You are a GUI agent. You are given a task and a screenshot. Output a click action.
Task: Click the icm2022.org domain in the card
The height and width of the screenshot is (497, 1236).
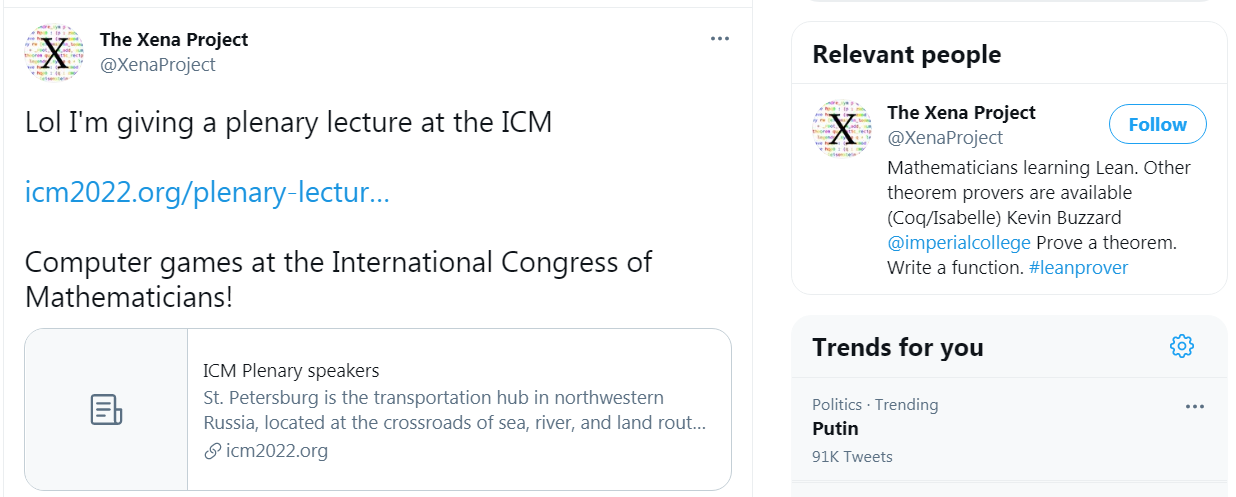[x=277, y=451]
